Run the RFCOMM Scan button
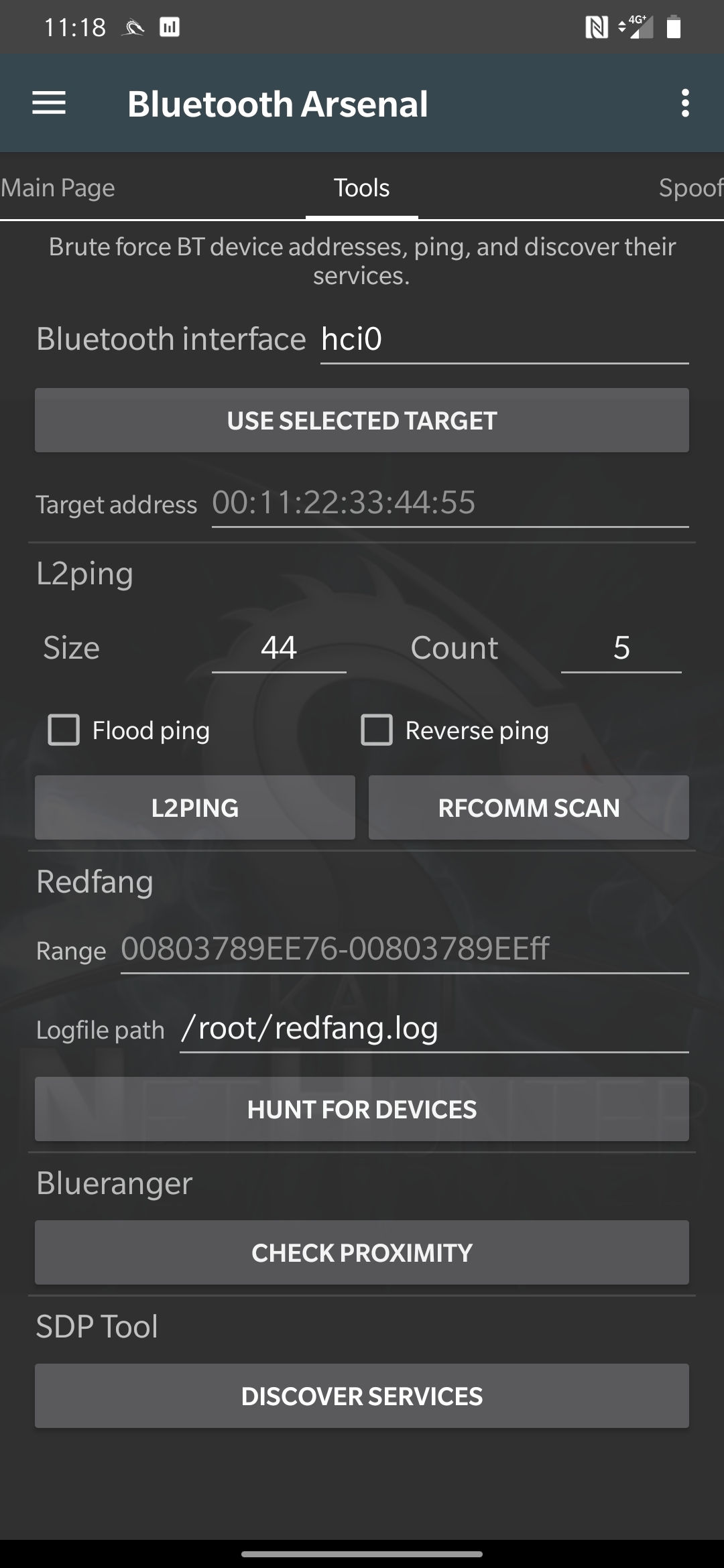Image resolution: width=724 pixels, height=1568 pixels. 528,807
